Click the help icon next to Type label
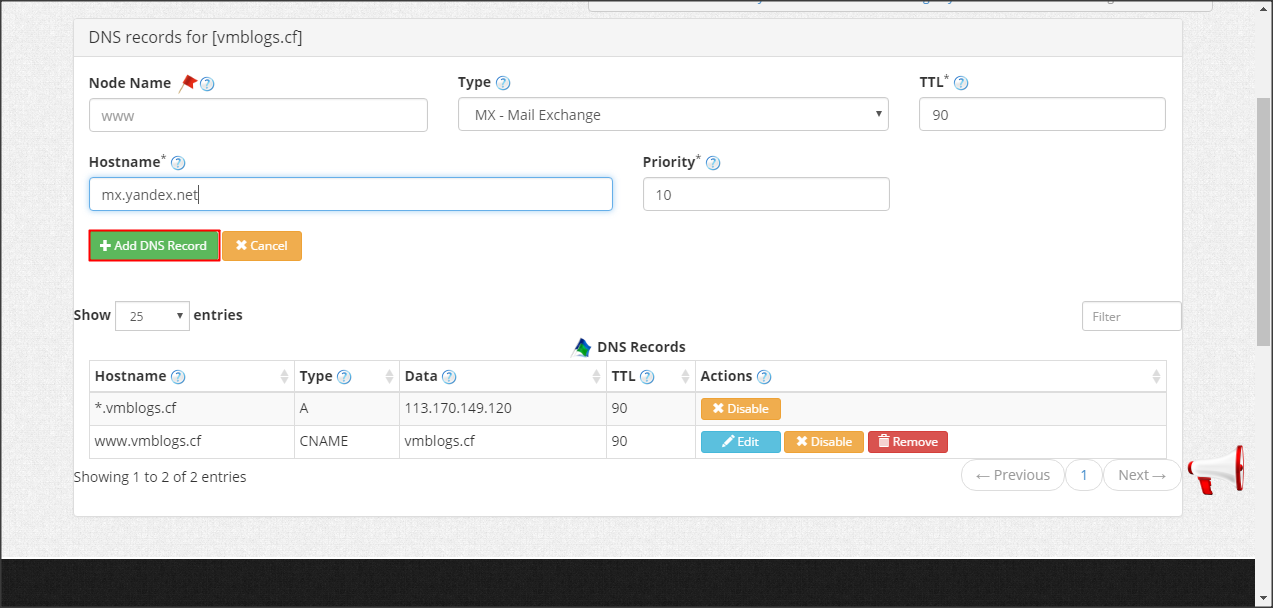 coord(503,83)
